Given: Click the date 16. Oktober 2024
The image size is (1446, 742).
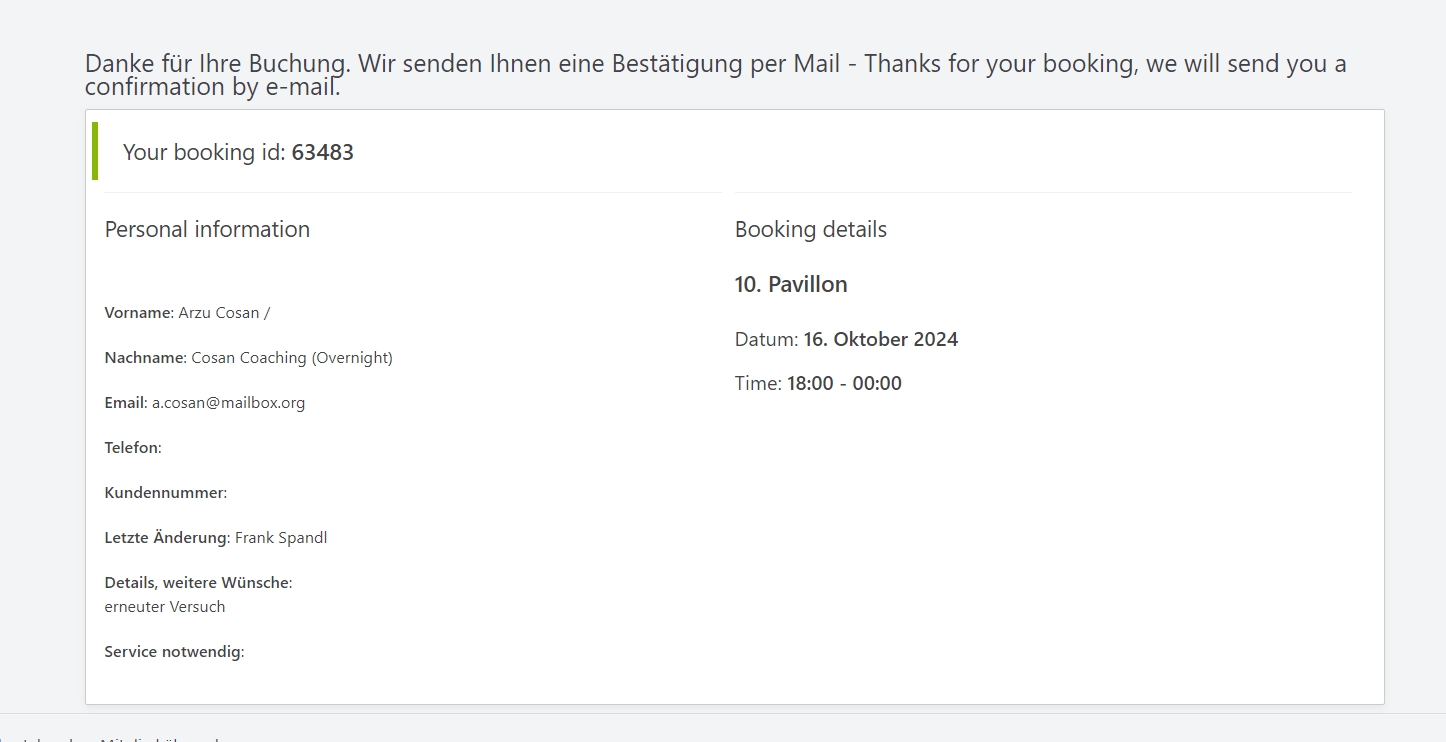Looking at the screenshot, I should (x=881, y=339).
